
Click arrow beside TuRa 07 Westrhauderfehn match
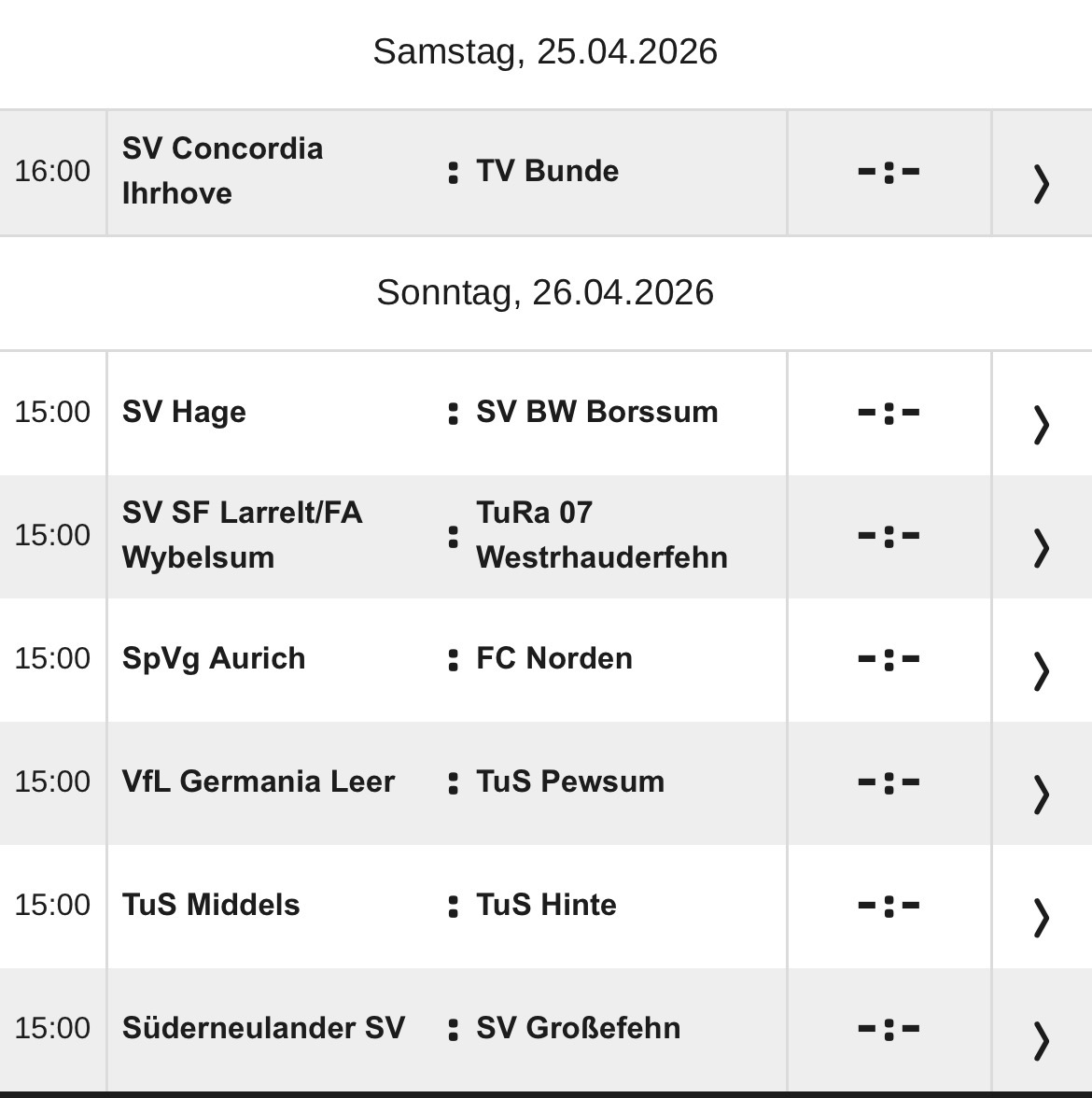1041,546
